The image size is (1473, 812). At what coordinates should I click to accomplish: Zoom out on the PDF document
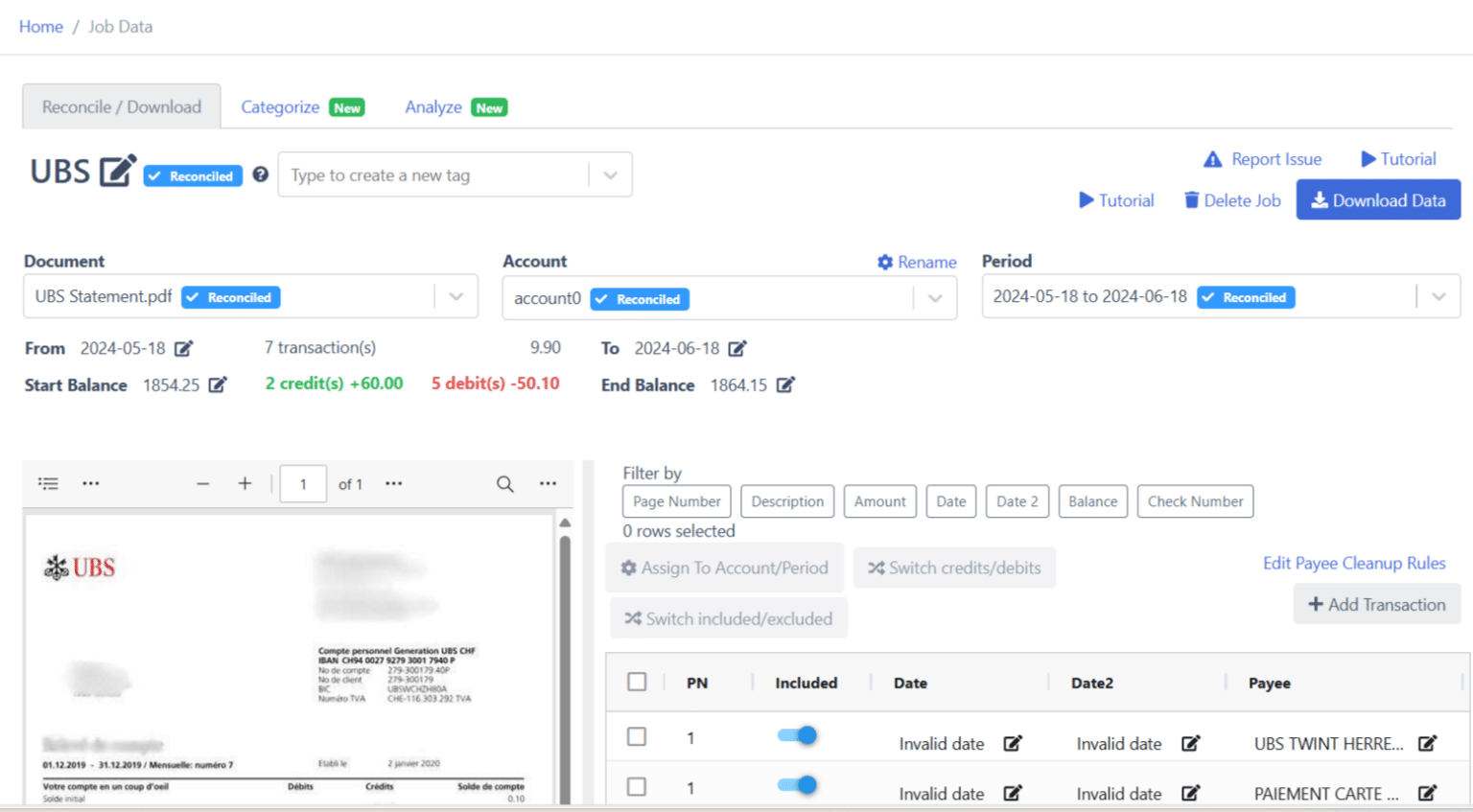[202, 483]
